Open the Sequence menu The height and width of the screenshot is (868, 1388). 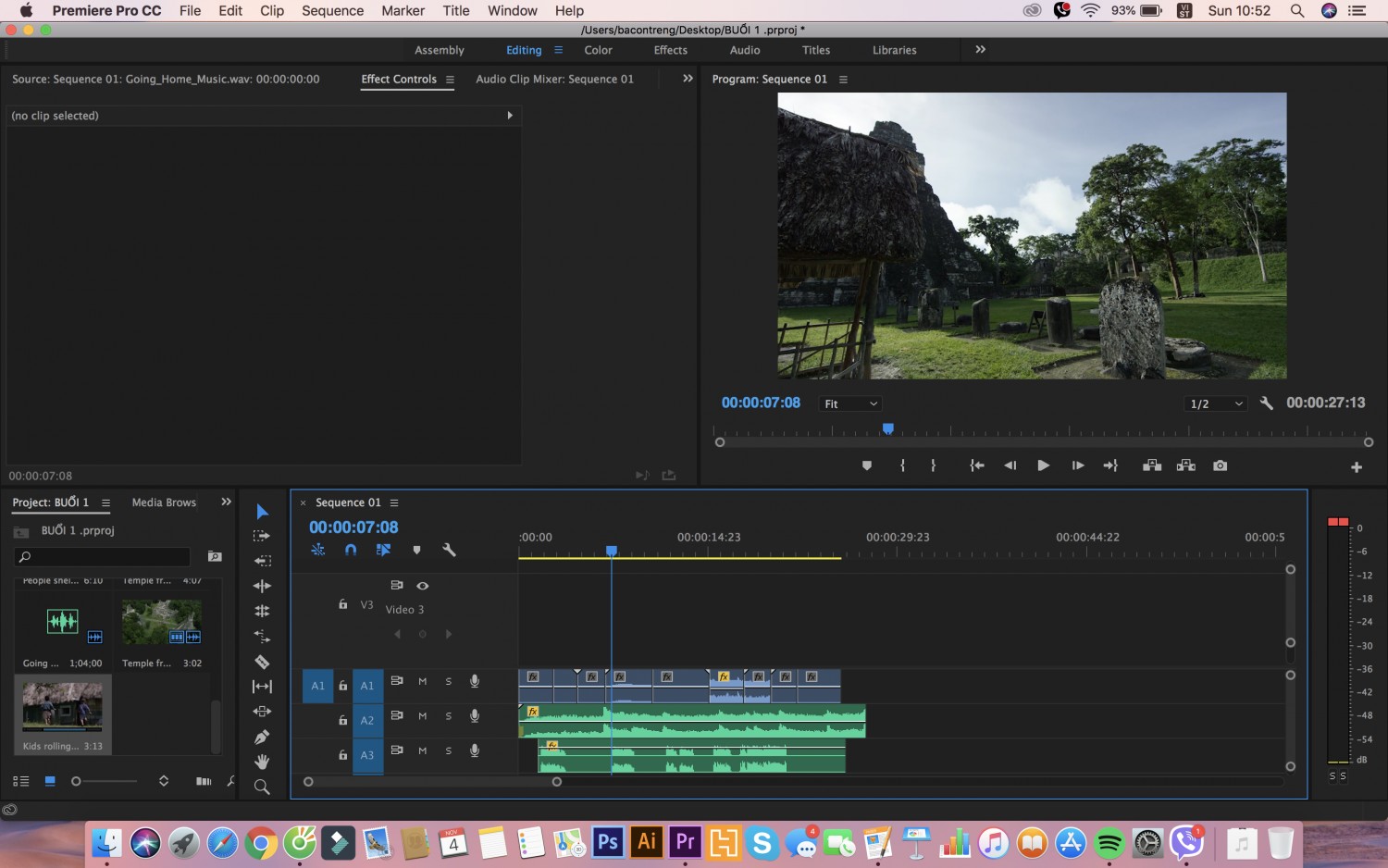coord(332,10)
